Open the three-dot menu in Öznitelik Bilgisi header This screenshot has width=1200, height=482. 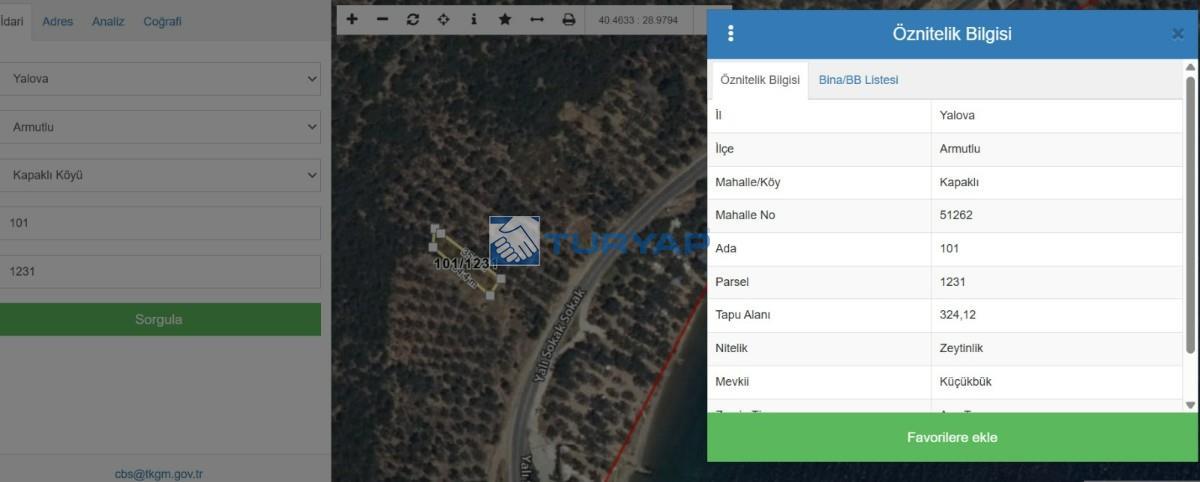point(731,34)
